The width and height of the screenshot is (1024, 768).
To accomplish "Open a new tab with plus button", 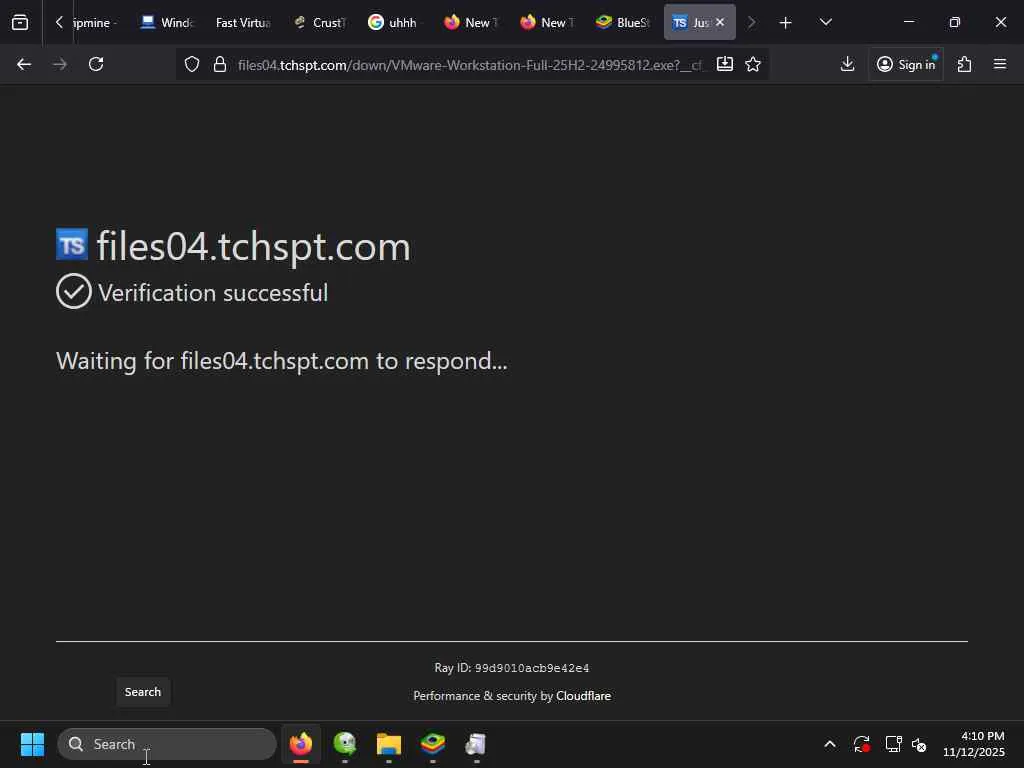I will (x=786, y=22).
